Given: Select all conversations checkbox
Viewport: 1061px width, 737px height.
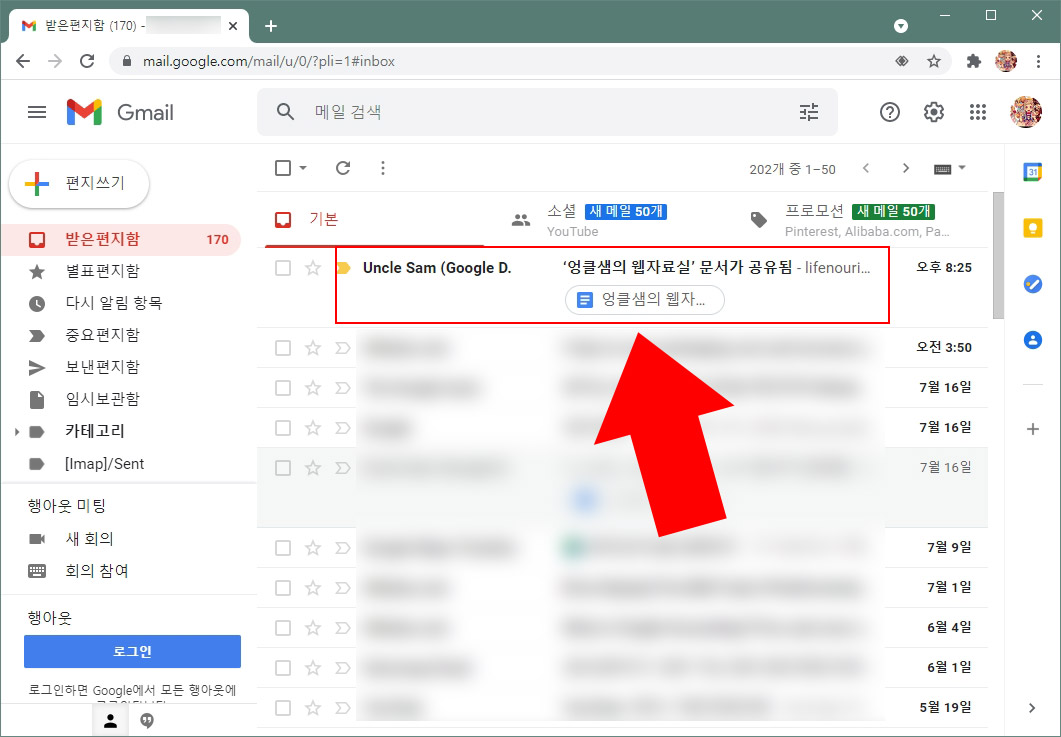Looking at the screenshot, I should pyautogui.click(x=284, y=168).
